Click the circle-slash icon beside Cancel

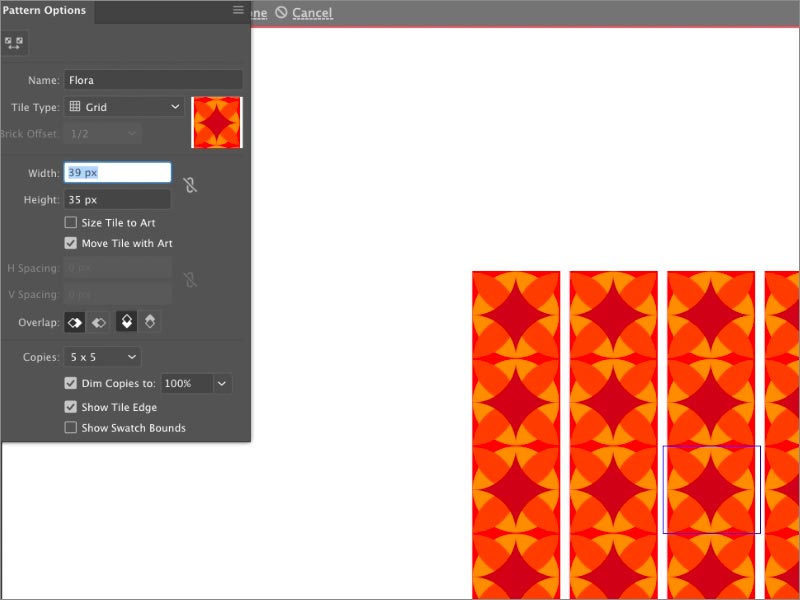(281, 13)
